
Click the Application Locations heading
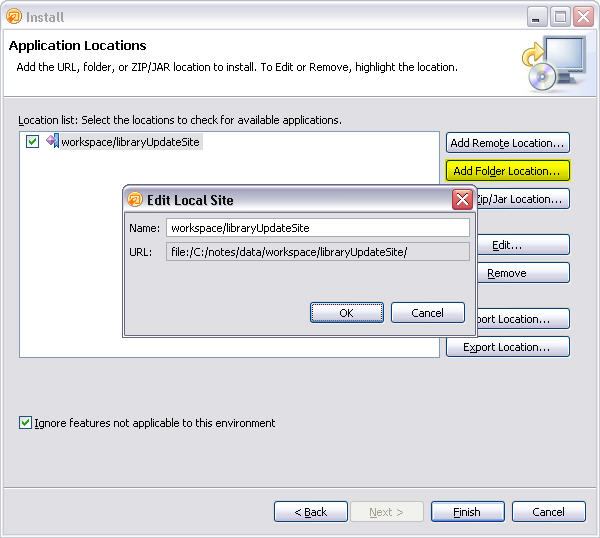[x=77, y=46]
